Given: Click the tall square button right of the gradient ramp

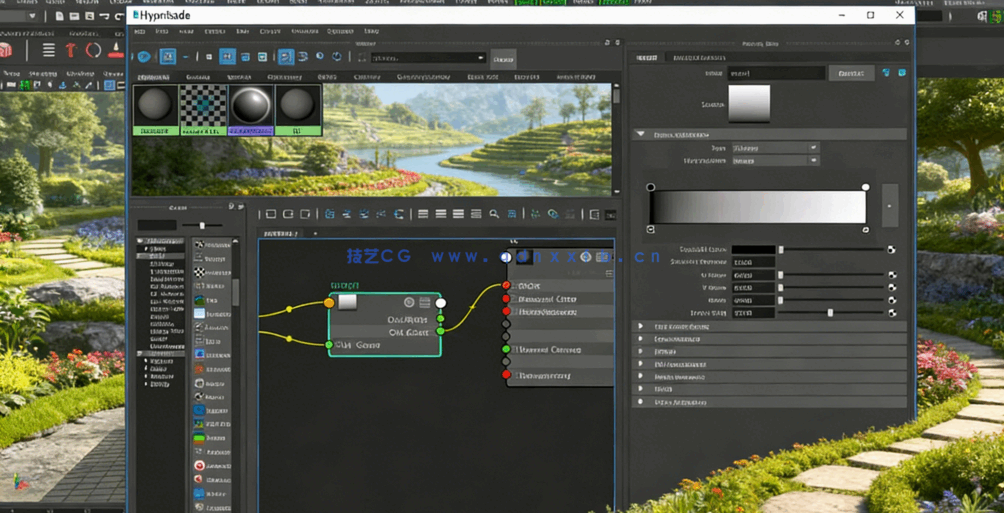Looking at the screenshot, I should 889,206.
